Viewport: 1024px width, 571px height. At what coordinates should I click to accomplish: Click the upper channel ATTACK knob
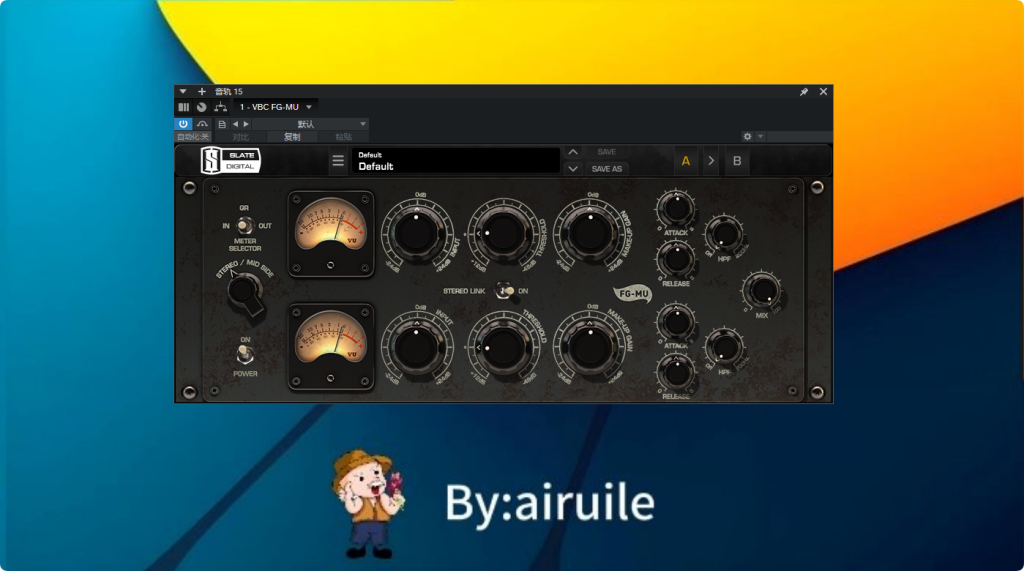(x=676, y=208)
